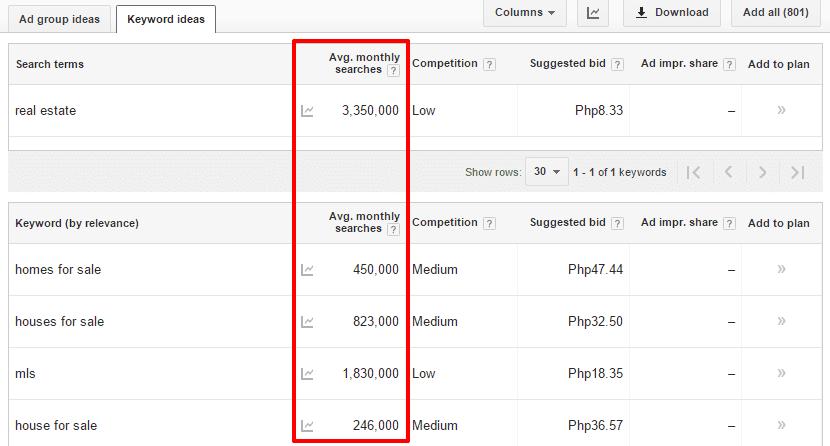Click help icon next to Competition header
Image resolution: width=830 pixels, height=446 pixels.
tap(489, 64)
